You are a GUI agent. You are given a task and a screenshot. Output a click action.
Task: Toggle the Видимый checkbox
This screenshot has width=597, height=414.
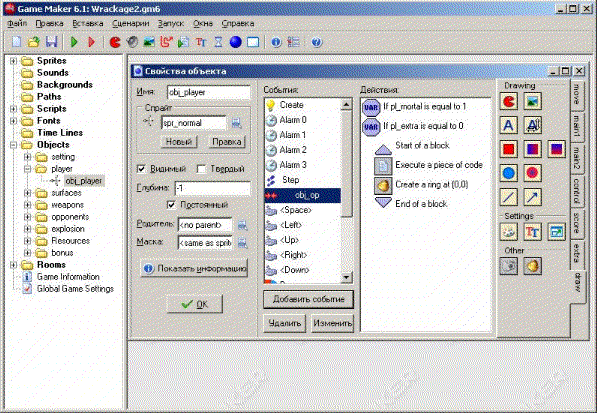click(x=141, y=169)
